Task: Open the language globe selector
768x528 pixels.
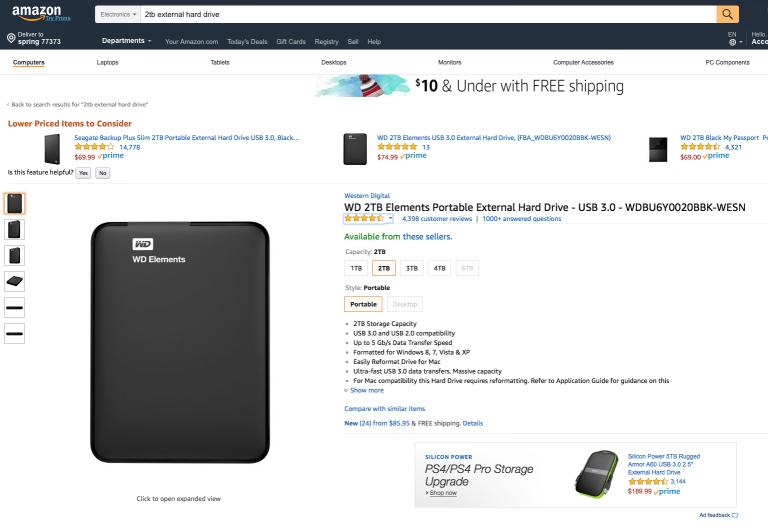Action: (x=735, y=42)
